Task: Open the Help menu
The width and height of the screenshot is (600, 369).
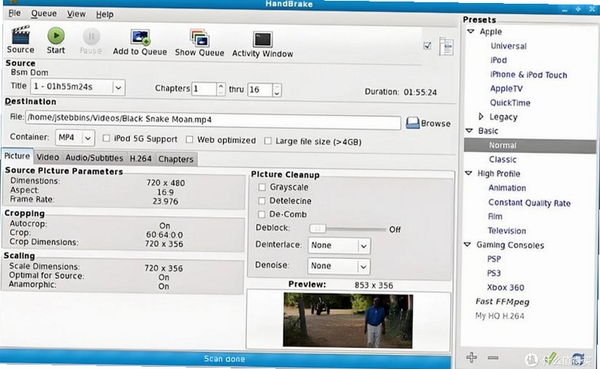Action: (104, 15)
